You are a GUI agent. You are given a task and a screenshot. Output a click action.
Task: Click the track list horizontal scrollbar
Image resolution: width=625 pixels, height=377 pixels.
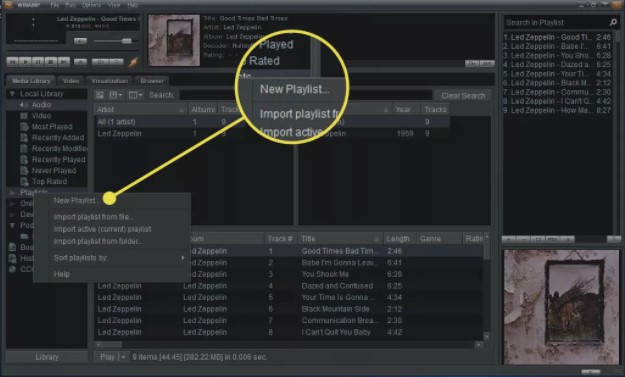click(289, 345)
